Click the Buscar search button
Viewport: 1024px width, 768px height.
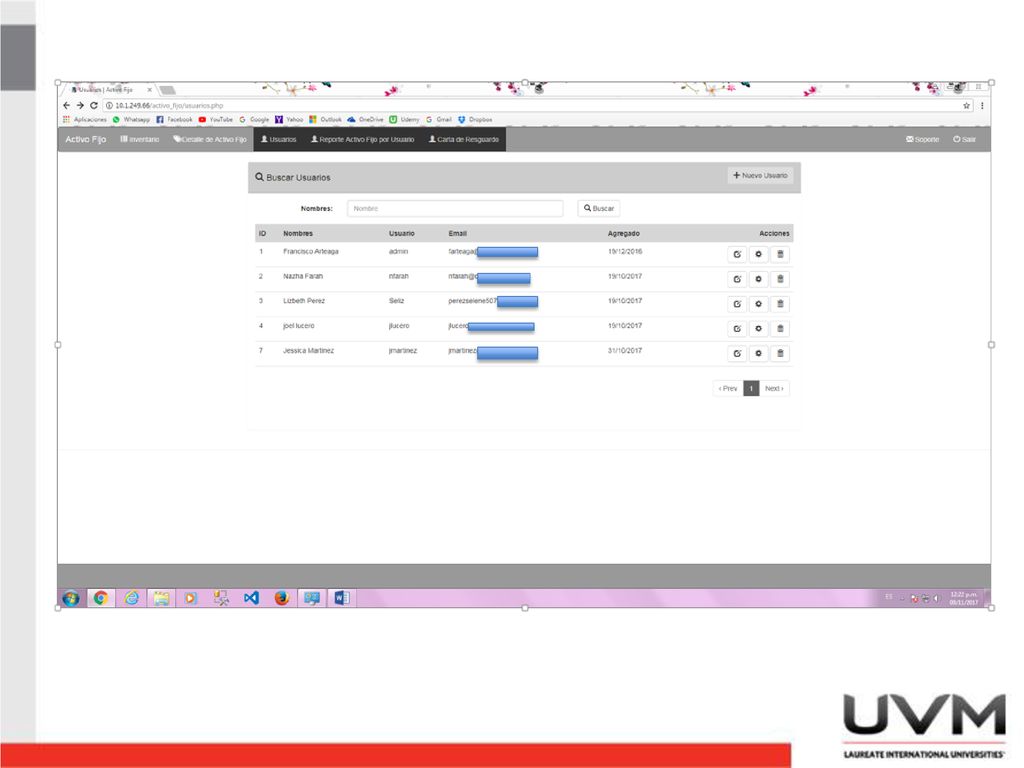click(x=599, y=208)
